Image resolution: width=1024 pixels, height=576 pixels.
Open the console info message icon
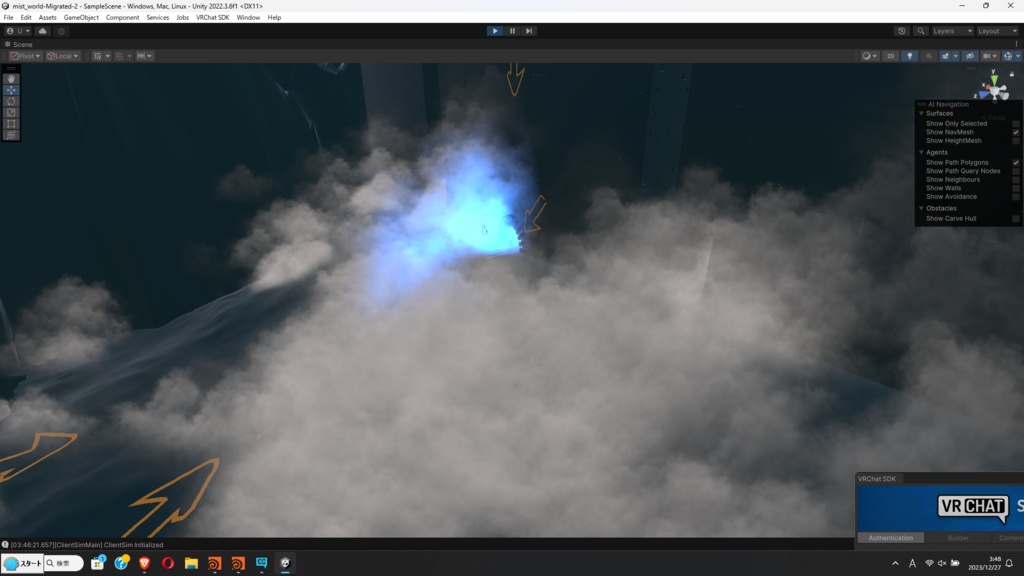click(x=5, y=545)
